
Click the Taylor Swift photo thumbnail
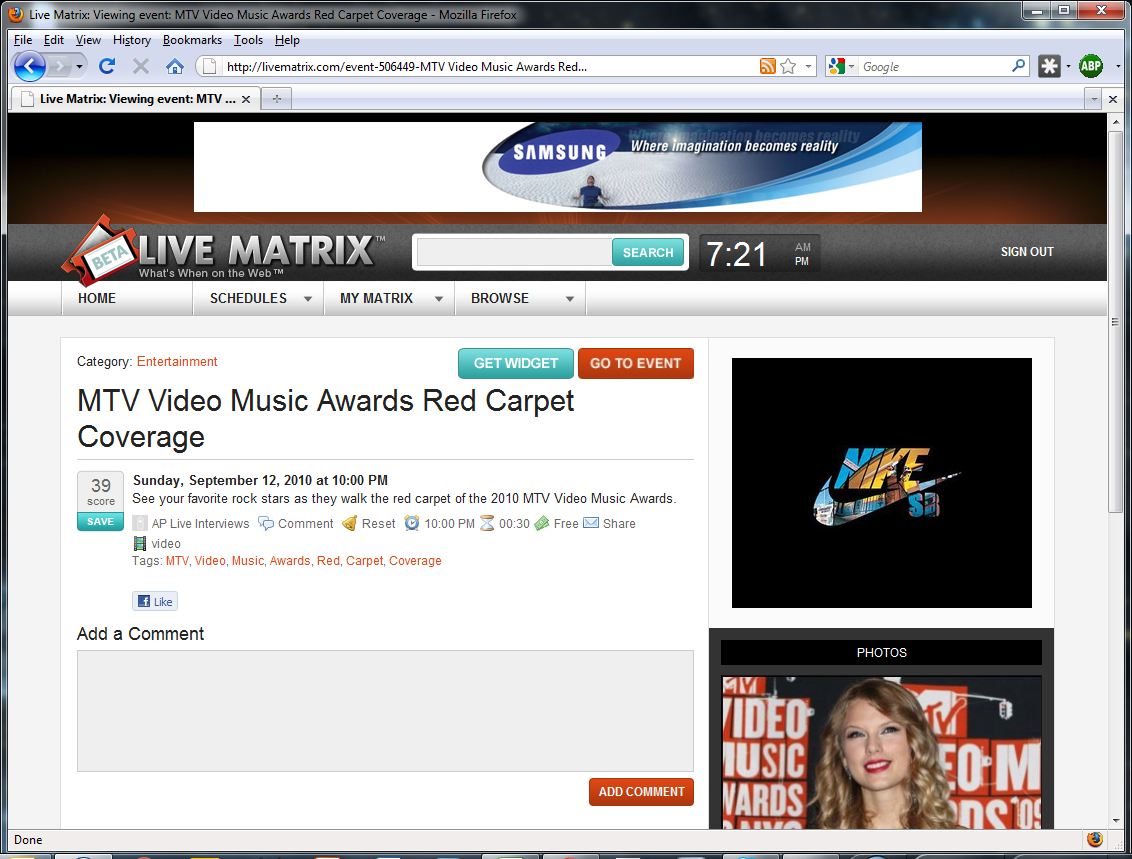coord(881,752)
